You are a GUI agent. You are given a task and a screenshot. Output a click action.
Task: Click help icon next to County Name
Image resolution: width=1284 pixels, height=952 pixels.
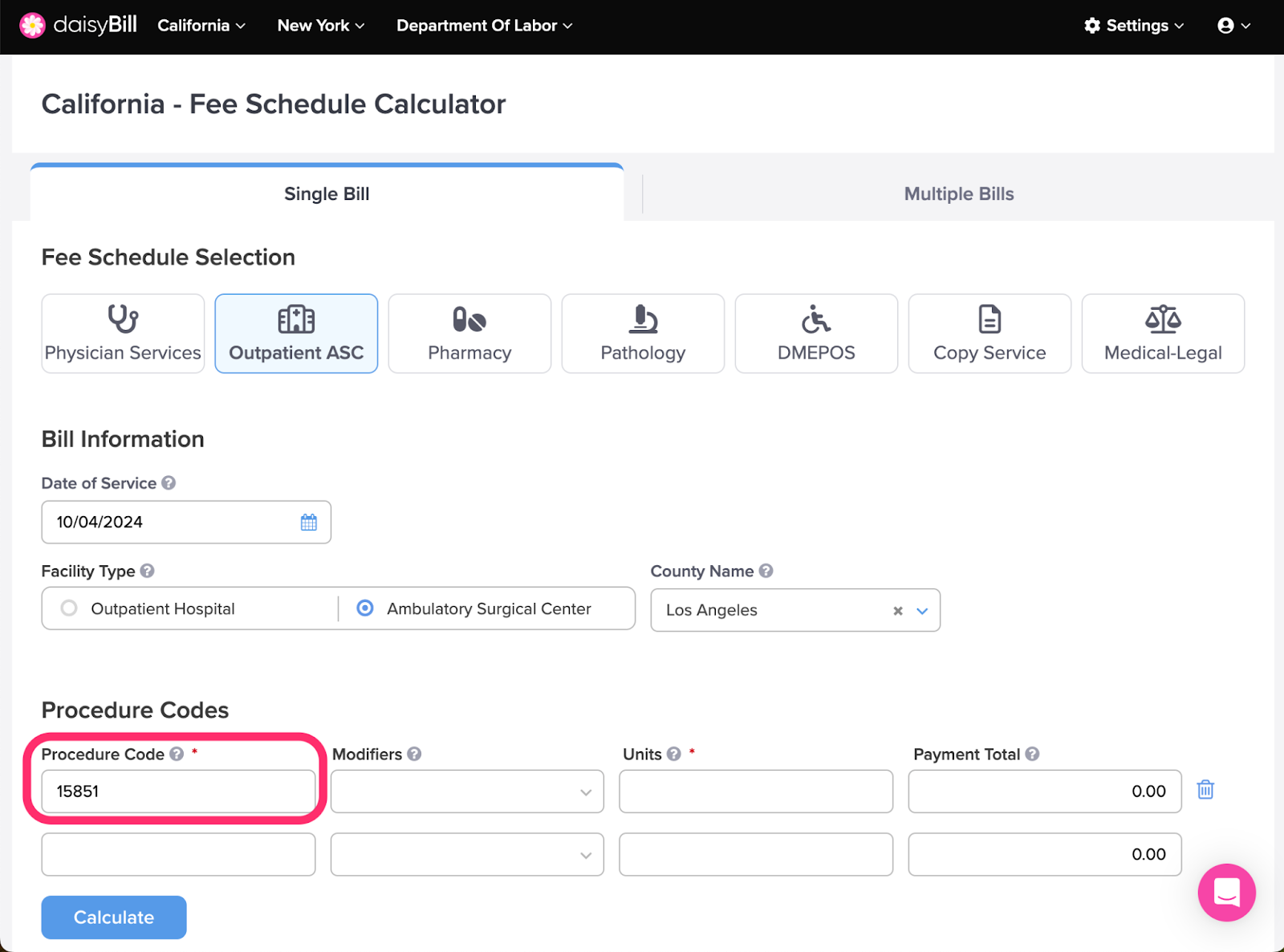[766, 571]
